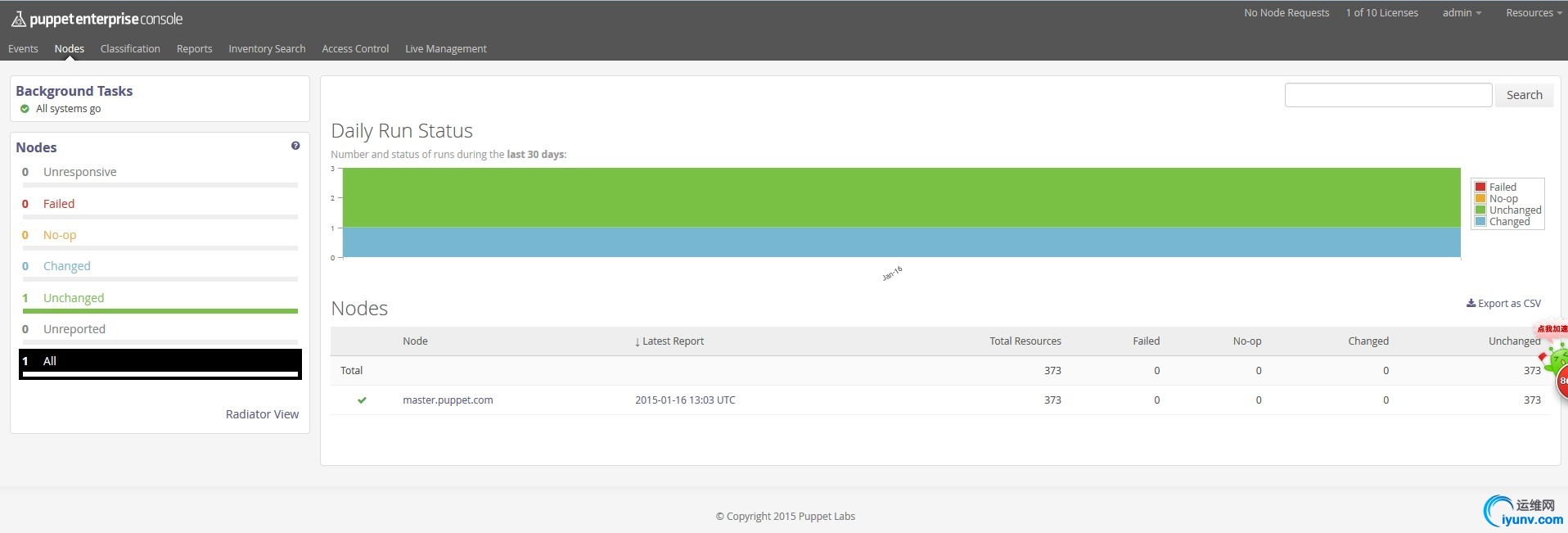1568x533 pixels.
Task: Filter nodes by Failed in the sidebar
Action: (59, 204)
